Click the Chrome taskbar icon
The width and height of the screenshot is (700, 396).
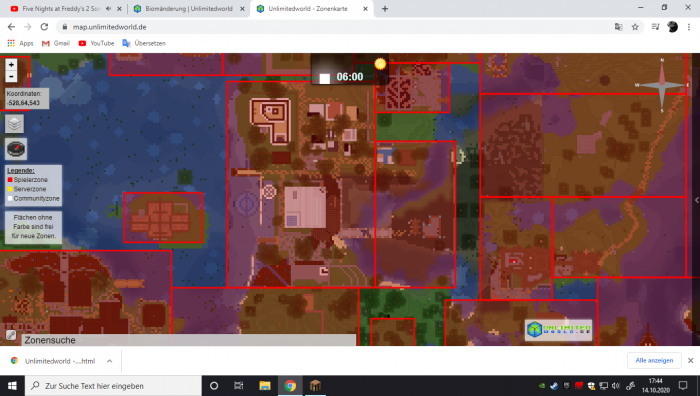point(290,386)
